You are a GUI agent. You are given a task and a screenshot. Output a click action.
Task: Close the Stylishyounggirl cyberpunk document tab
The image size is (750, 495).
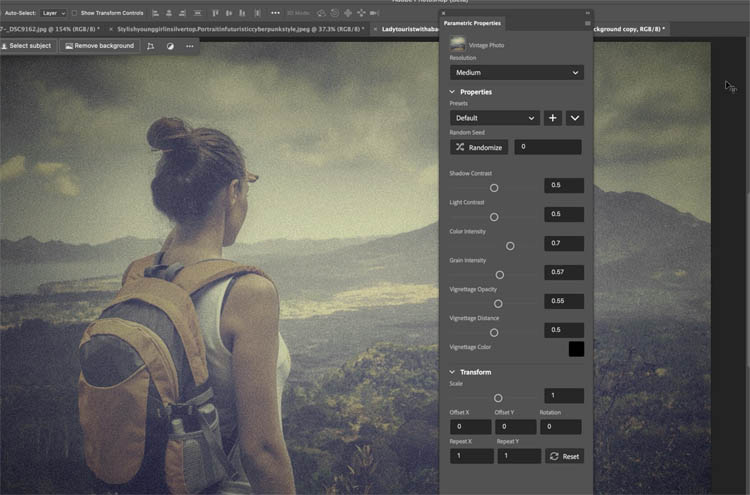point(111,29)
